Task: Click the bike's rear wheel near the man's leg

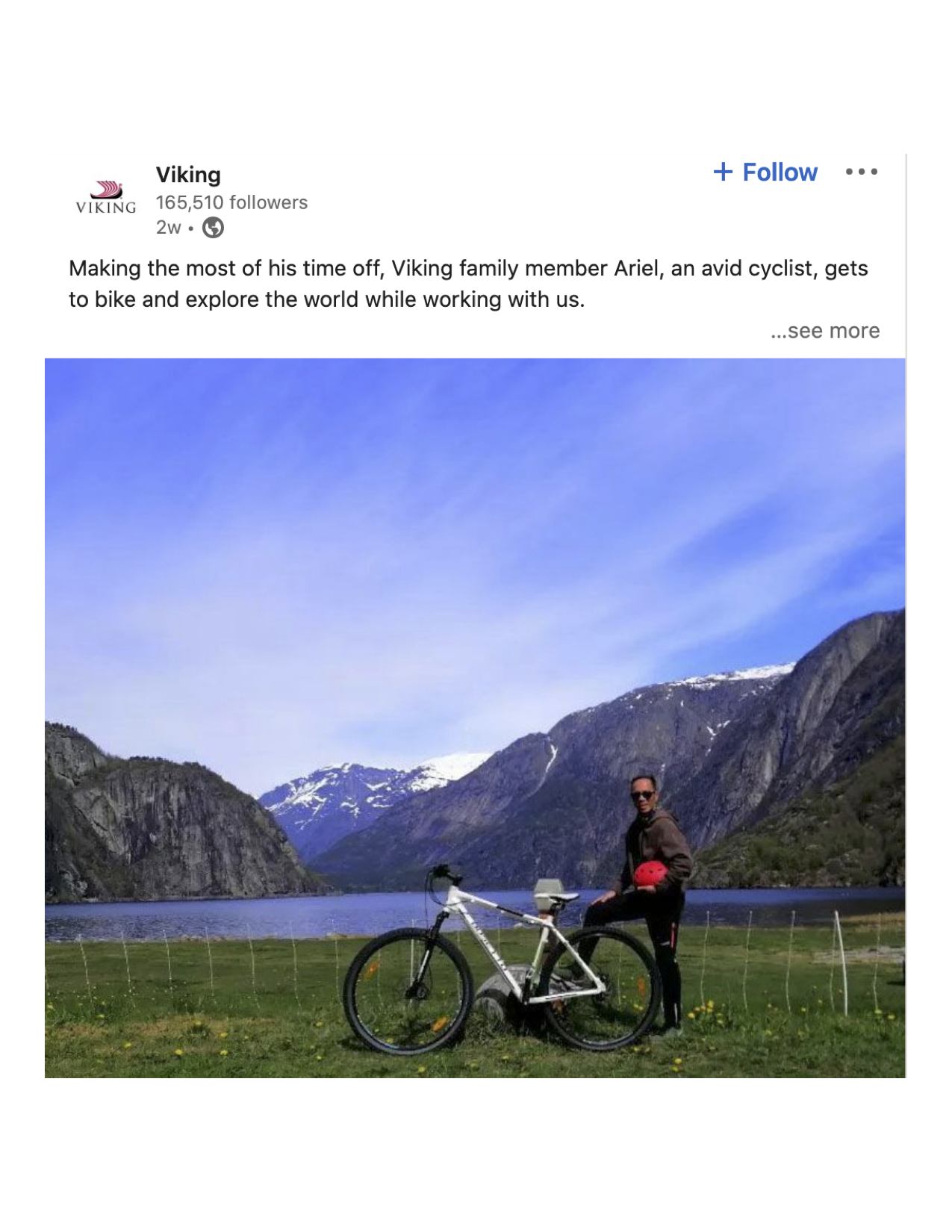Action: click(601, 987)
